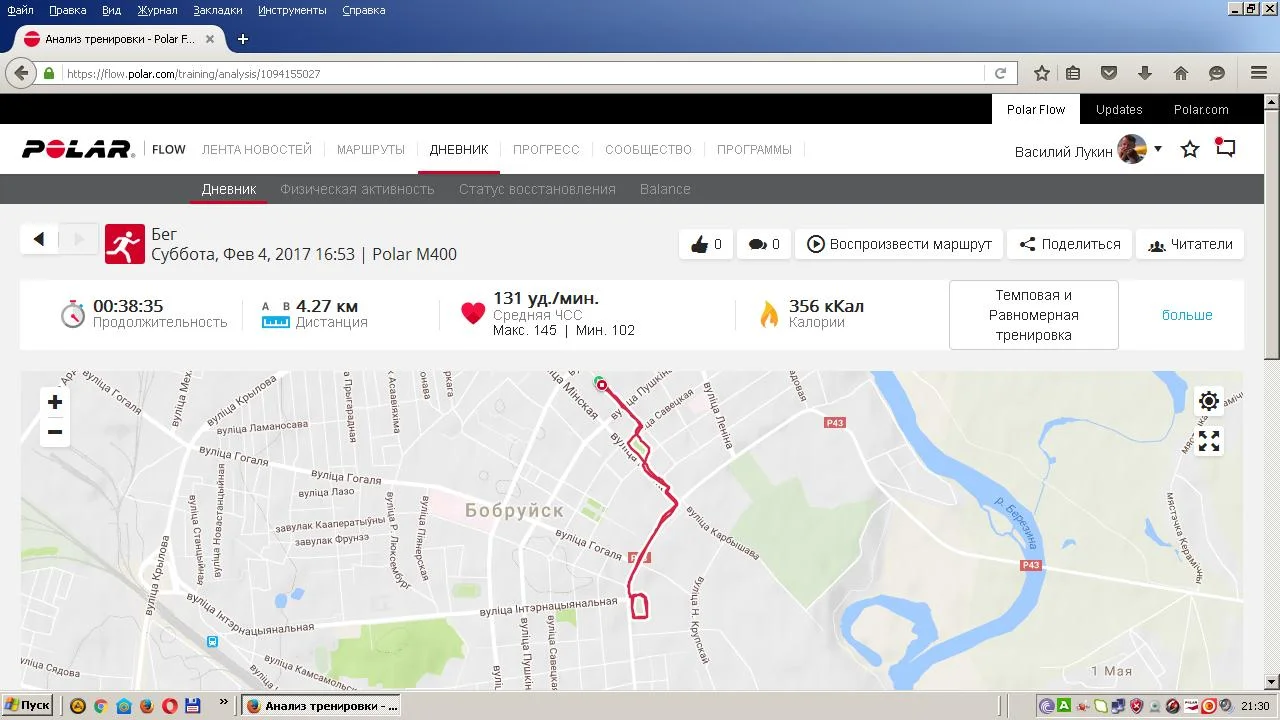Click the distance ruler icon
This screenshot has height=720, width=1280.
275,322
